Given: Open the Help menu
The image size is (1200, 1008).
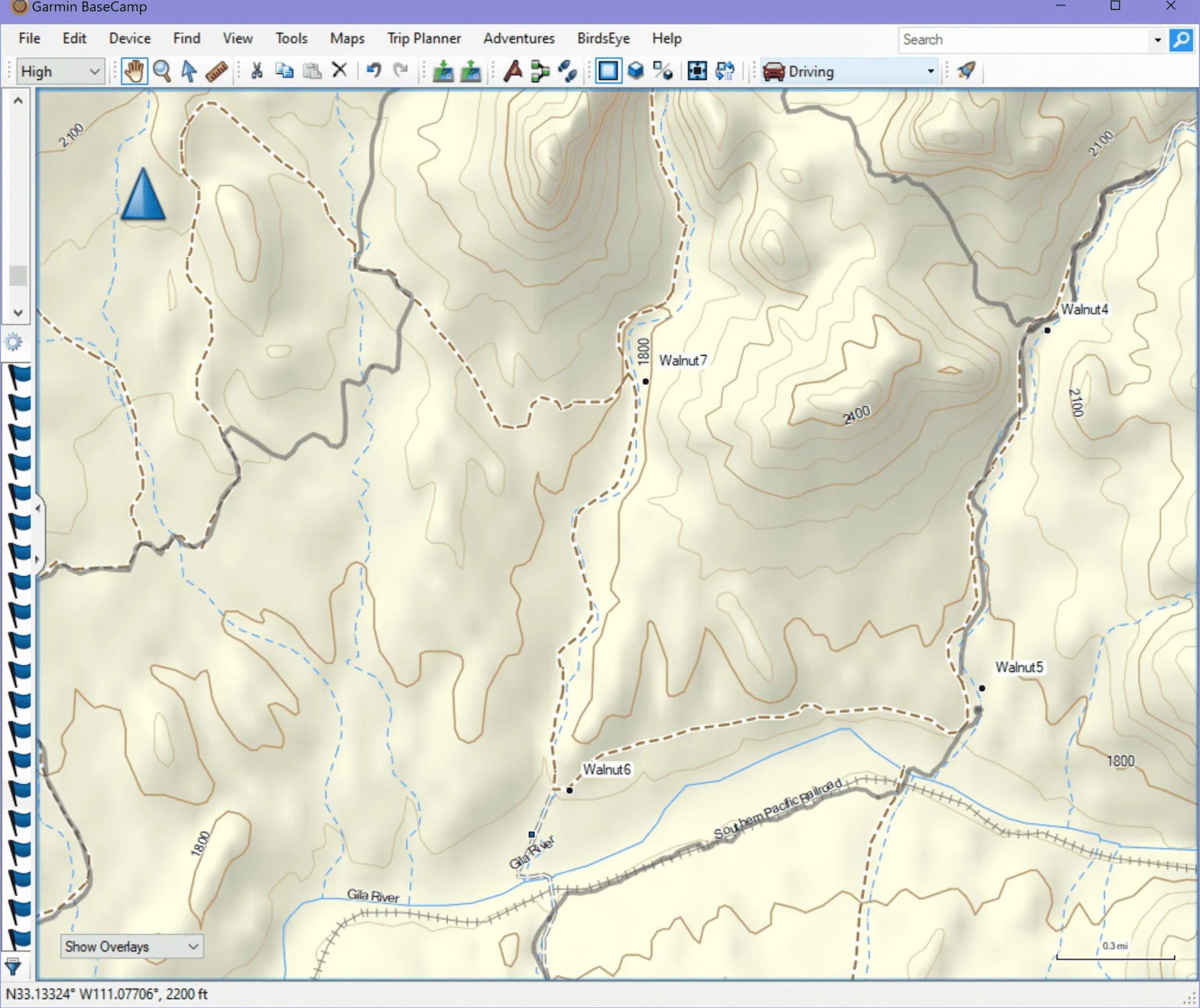Looking at the screenshot, I should (x=667, y=39).
